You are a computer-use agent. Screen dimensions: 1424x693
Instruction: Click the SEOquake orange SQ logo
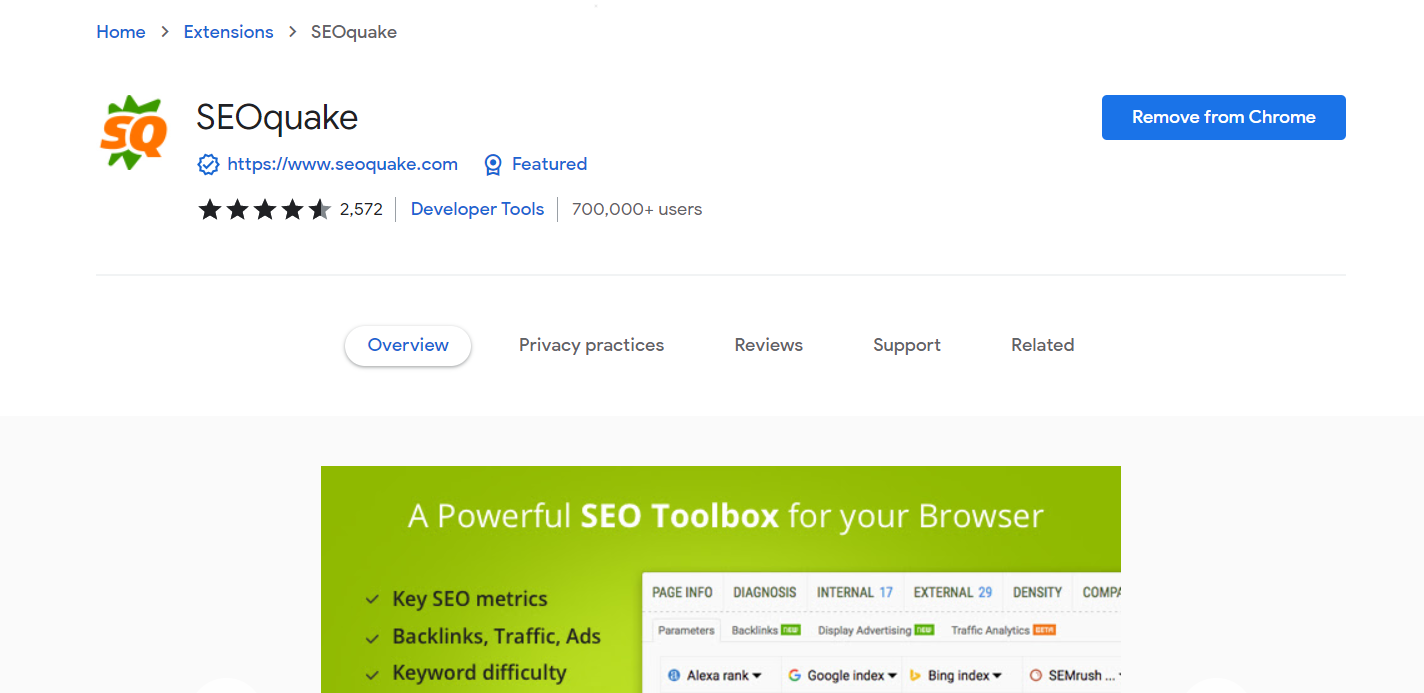133,133
